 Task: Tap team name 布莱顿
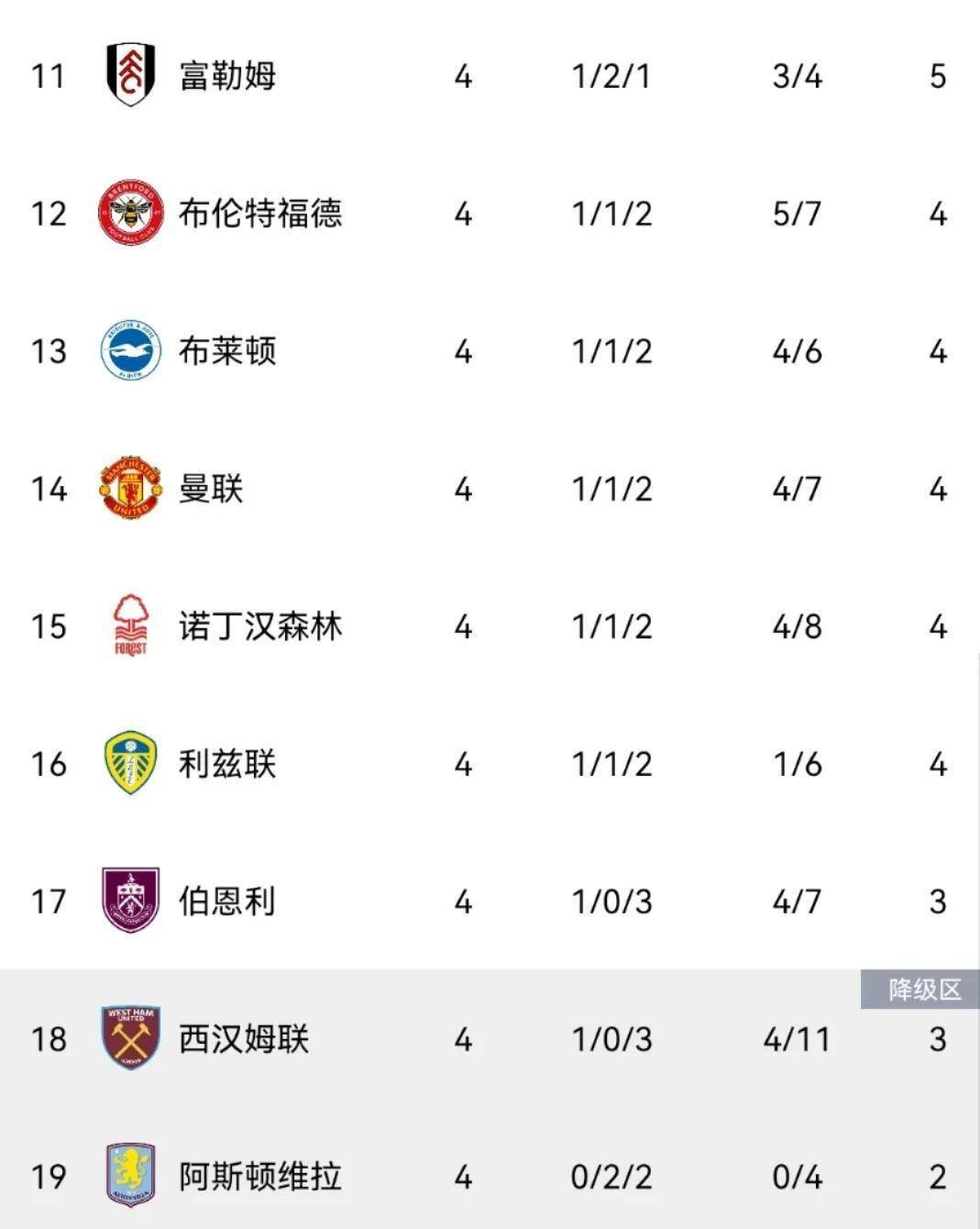point(227,350)
